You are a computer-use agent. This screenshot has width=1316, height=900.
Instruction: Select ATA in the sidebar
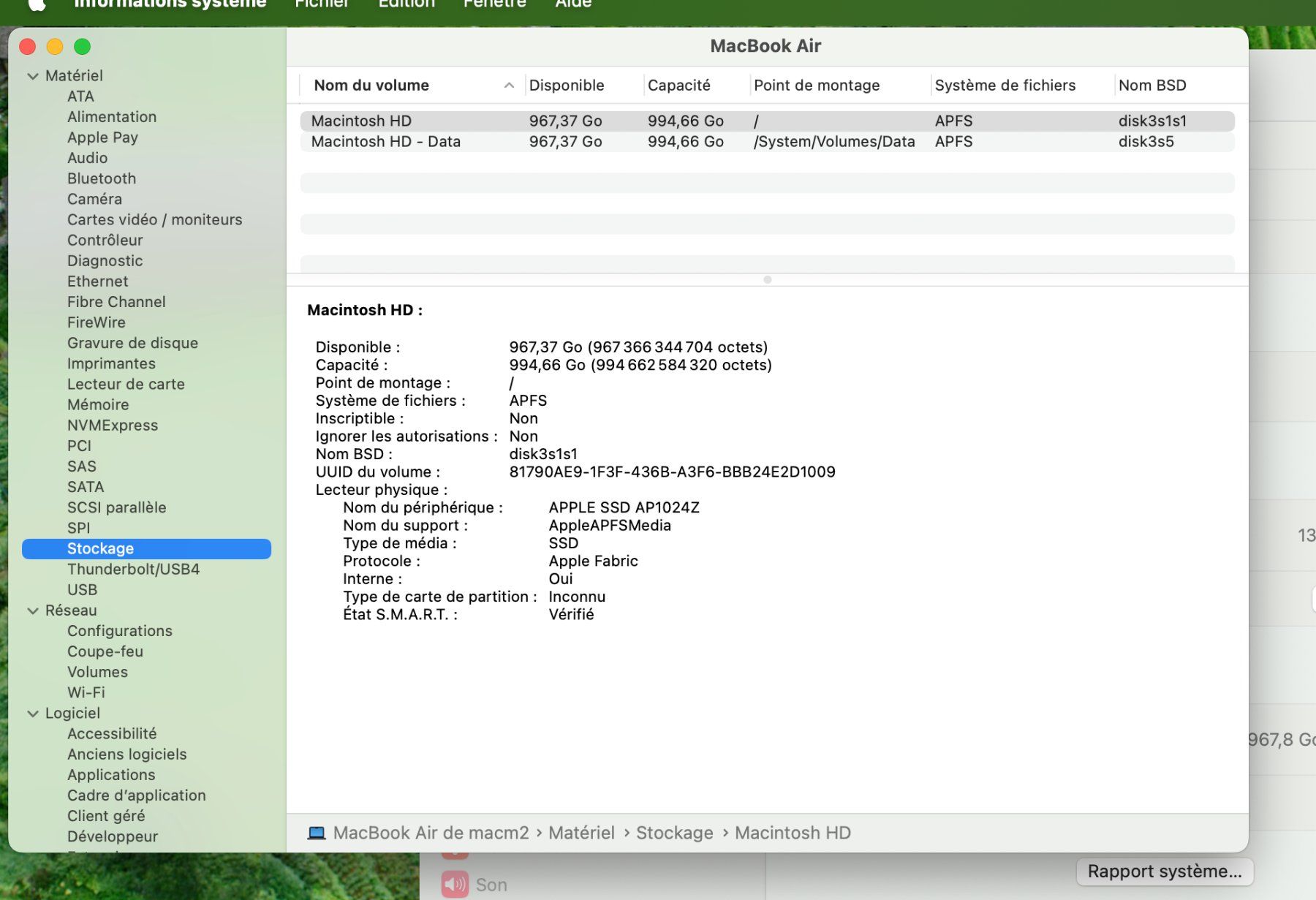pyautogui.click(x=80, y=97)
